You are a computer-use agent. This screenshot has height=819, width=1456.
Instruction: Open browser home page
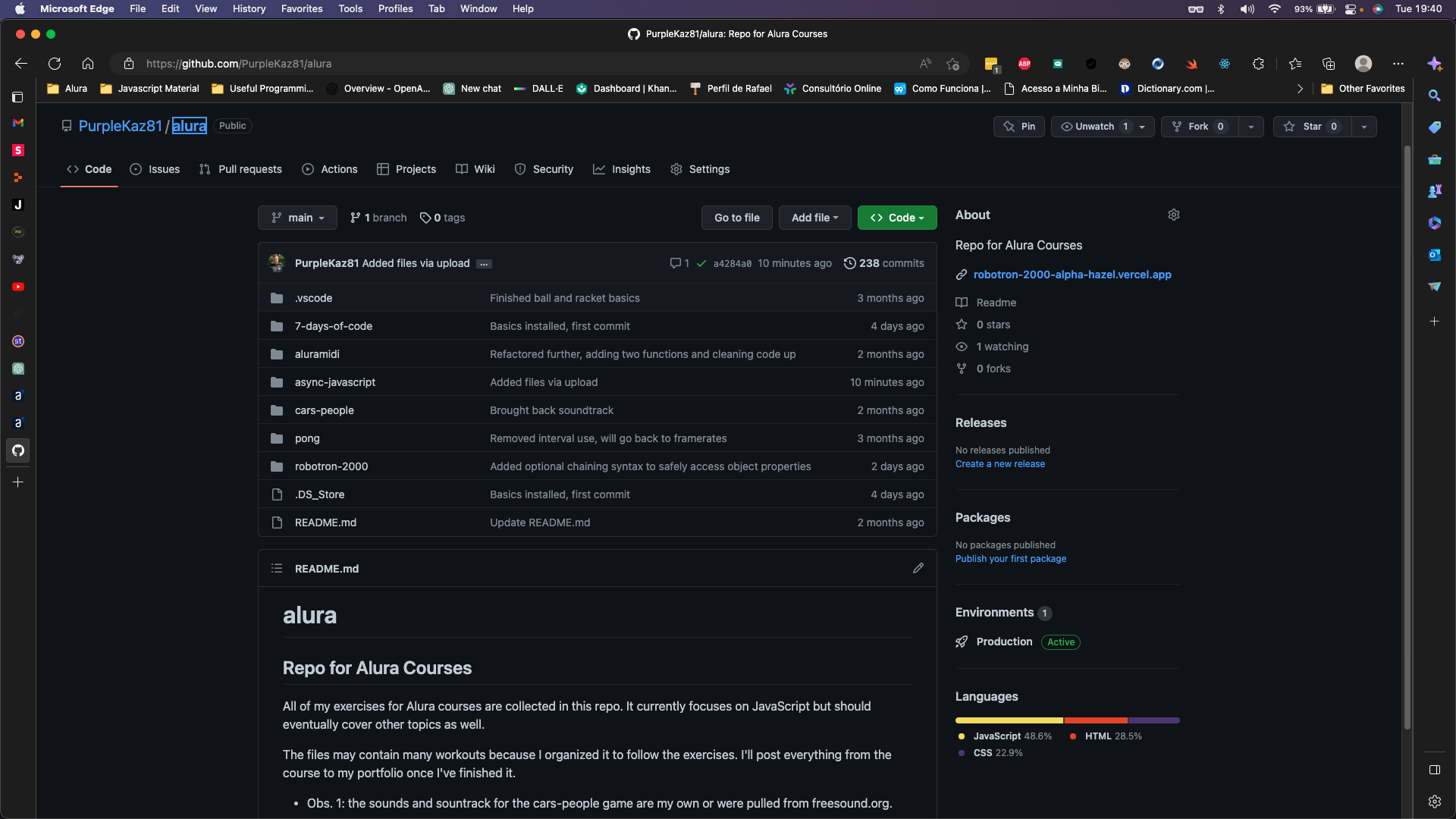click(88, 64)
